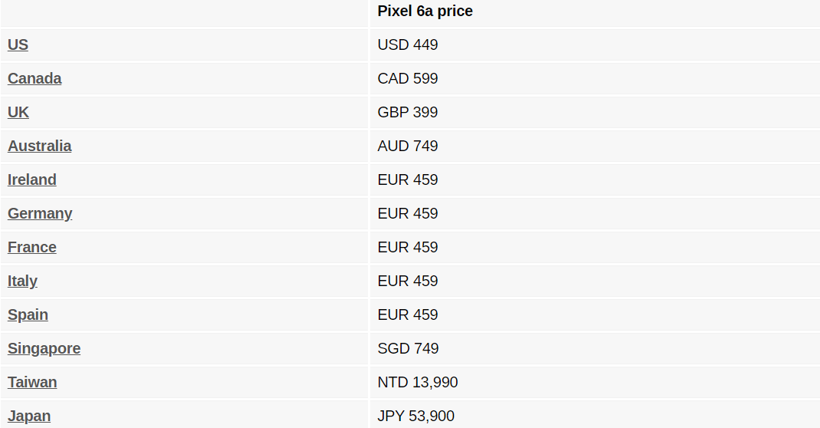
Task: Click the NTD 13,990 price cell
Action: point(418,382)
